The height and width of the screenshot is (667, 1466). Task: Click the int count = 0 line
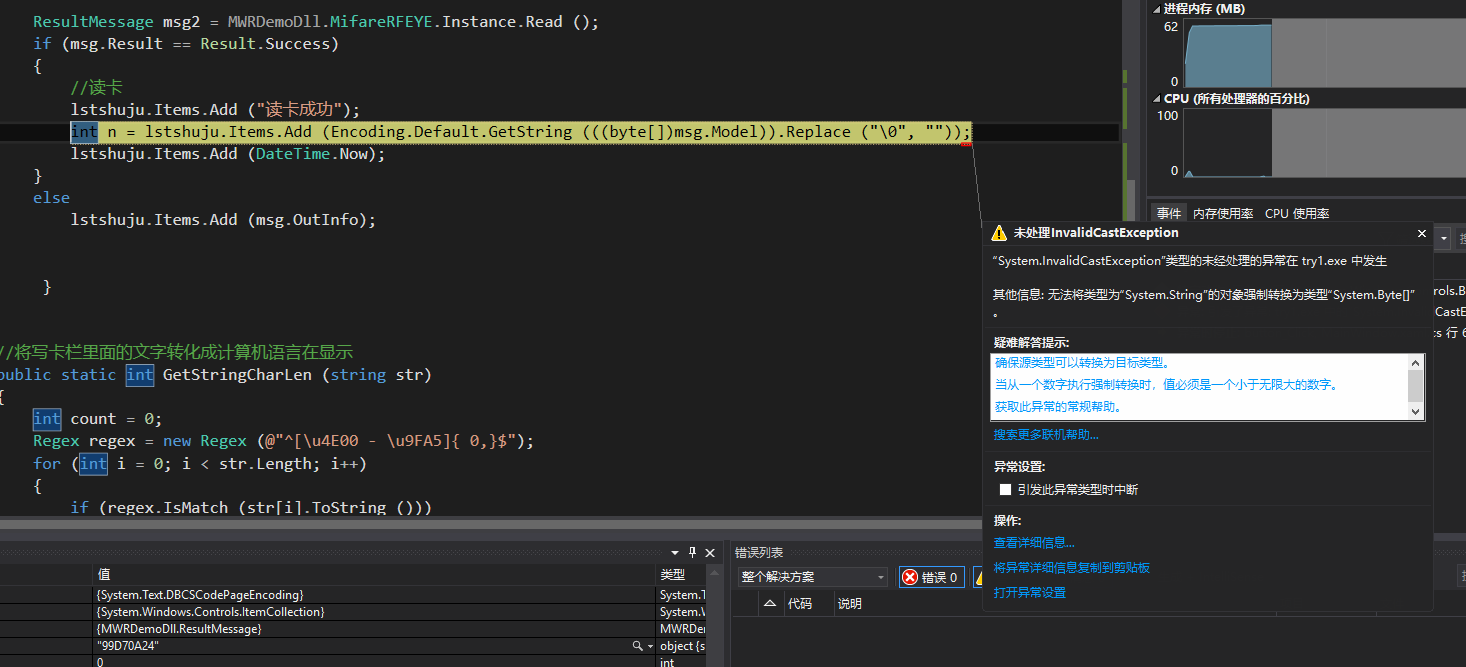pyautogui.click(x=98, y=419)
